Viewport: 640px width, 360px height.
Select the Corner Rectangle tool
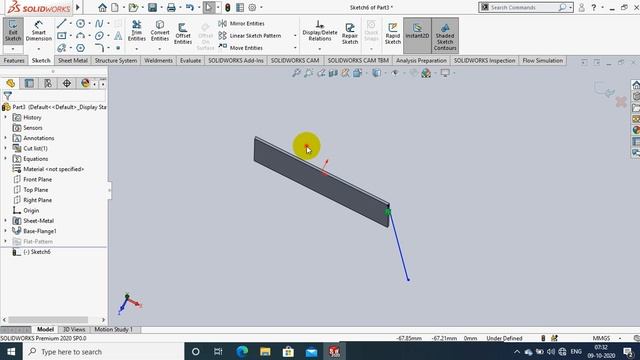coord(62,36)
